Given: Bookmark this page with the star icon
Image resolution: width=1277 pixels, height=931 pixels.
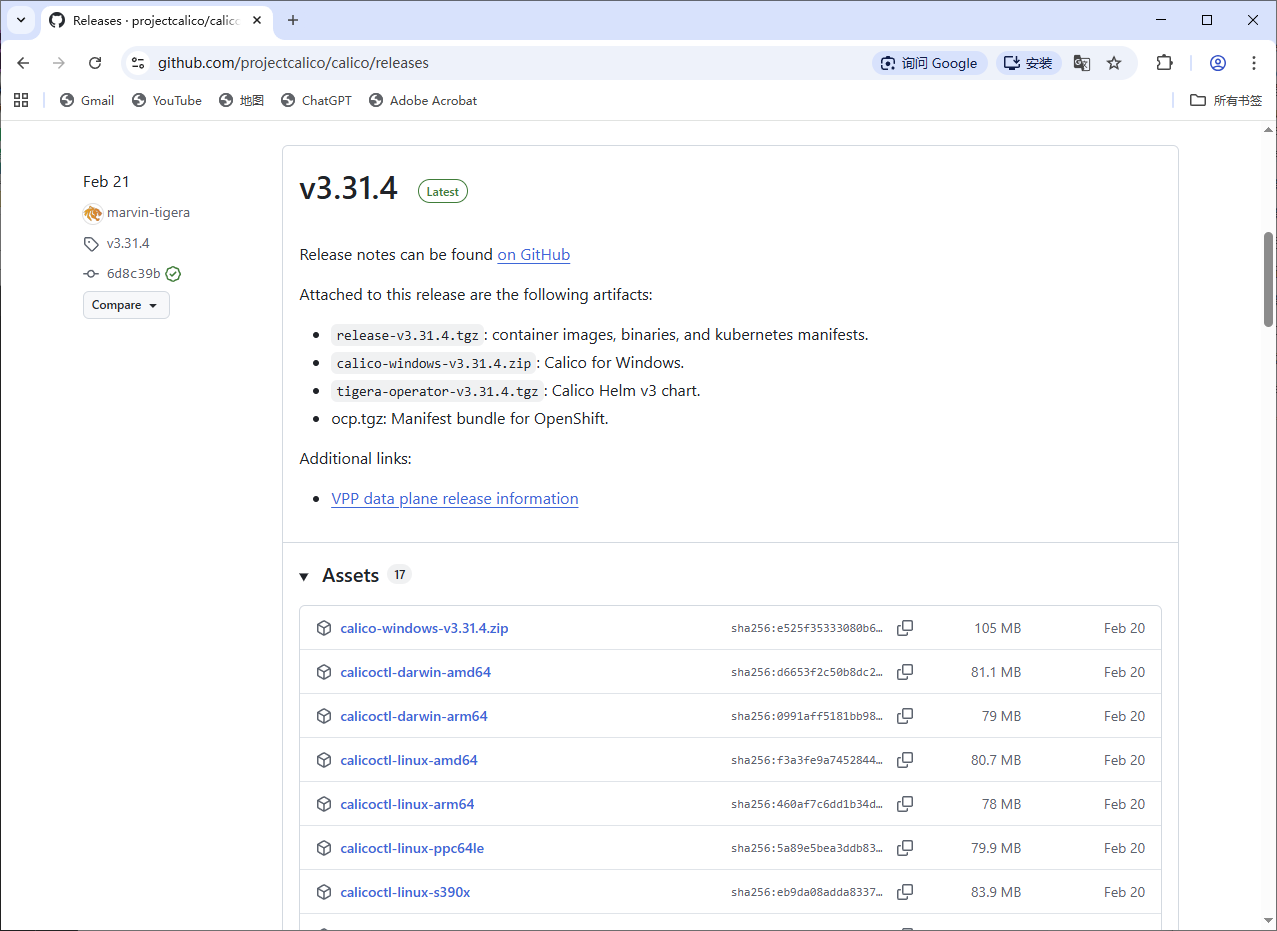Looking at the screenshot, I should point(1114,63).
